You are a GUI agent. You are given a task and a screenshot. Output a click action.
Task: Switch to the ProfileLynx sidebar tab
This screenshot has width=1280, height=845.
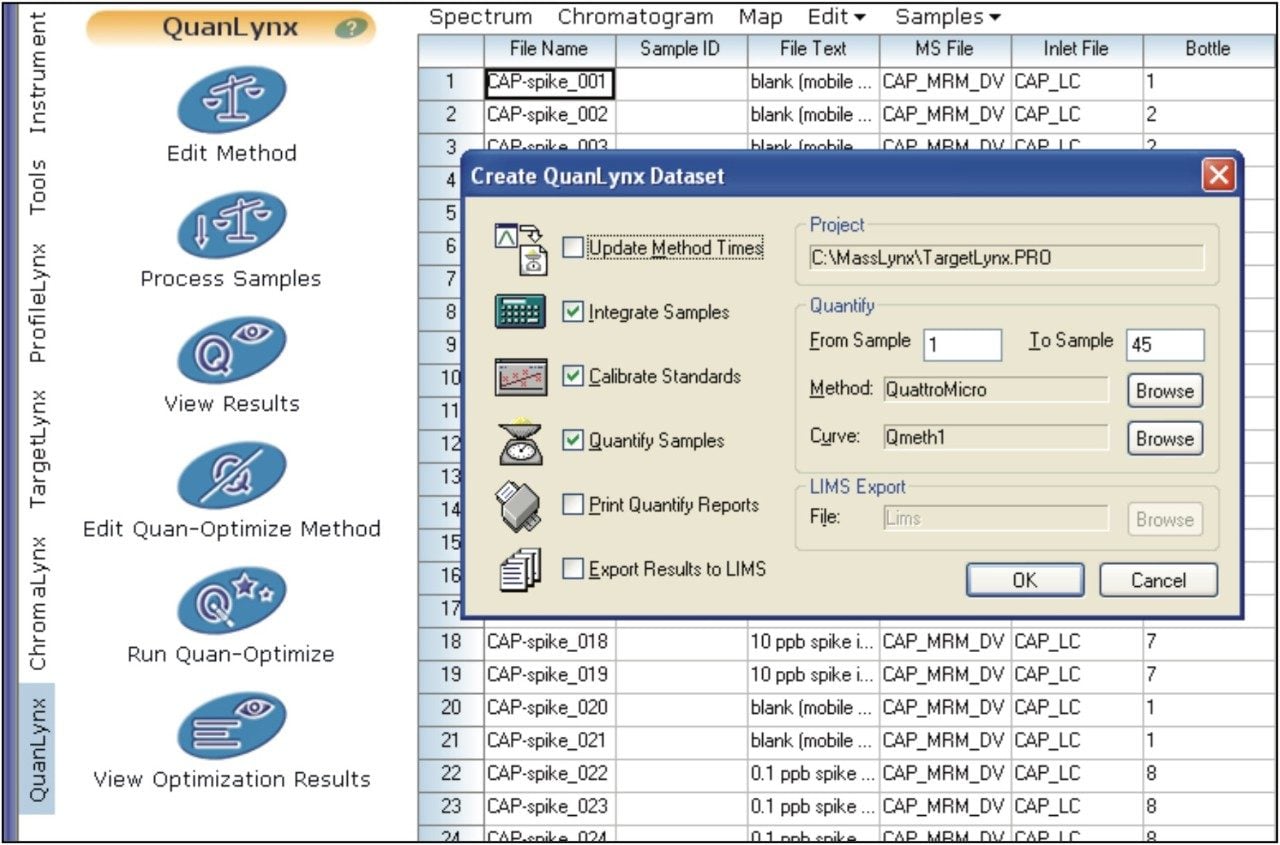pos(37,303)
